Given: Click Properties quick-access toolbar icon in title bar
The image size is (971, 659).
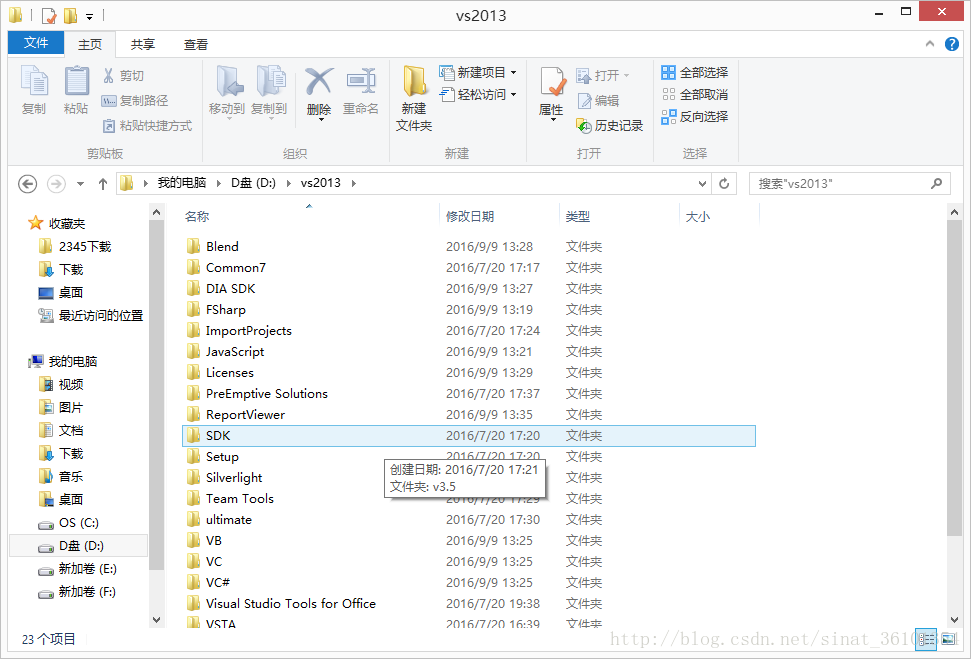Looking at the screenshot, I should coord(49,15).
